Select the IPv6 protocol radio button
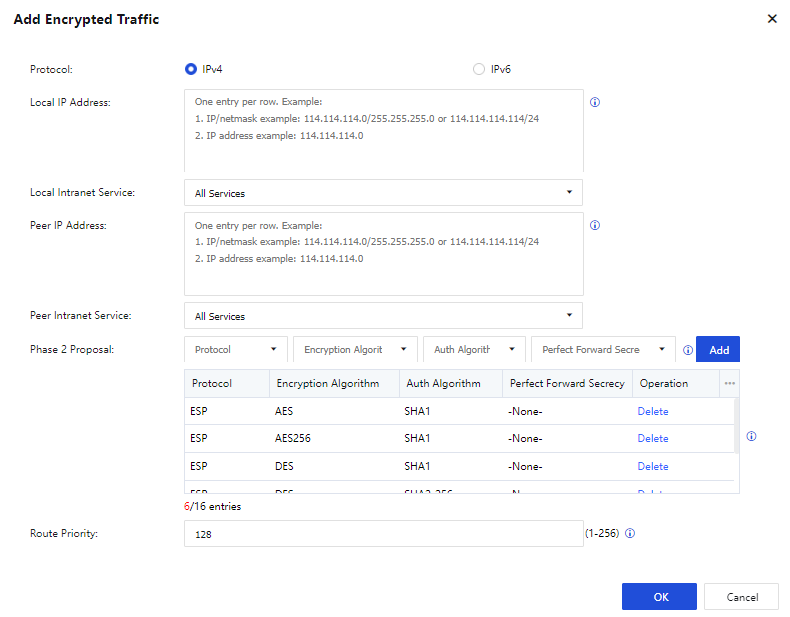 [478, 69]
